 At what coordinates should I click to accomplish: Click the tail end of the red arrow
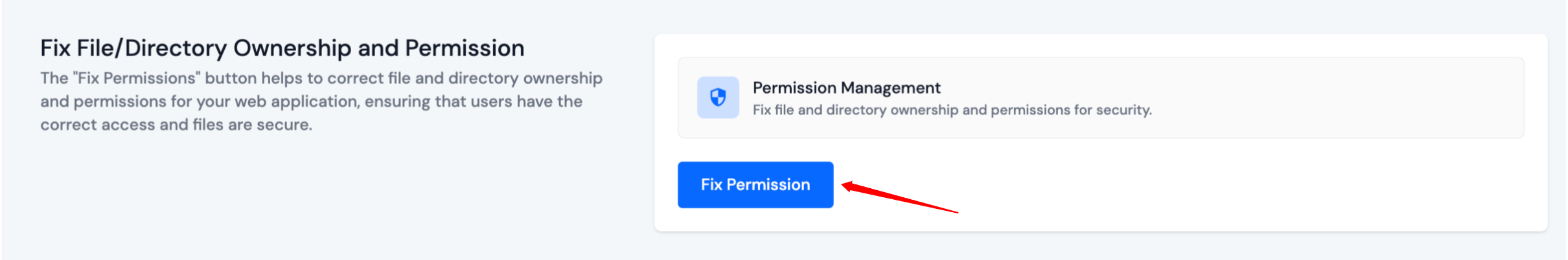pyautogui.click(x=955, y=211)
